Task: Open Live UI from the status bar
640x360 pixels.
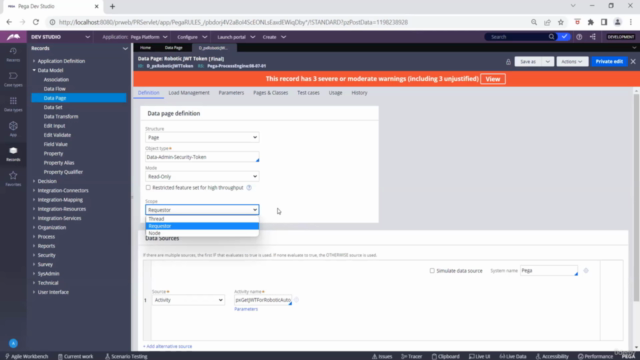Action: pos(480,356)
